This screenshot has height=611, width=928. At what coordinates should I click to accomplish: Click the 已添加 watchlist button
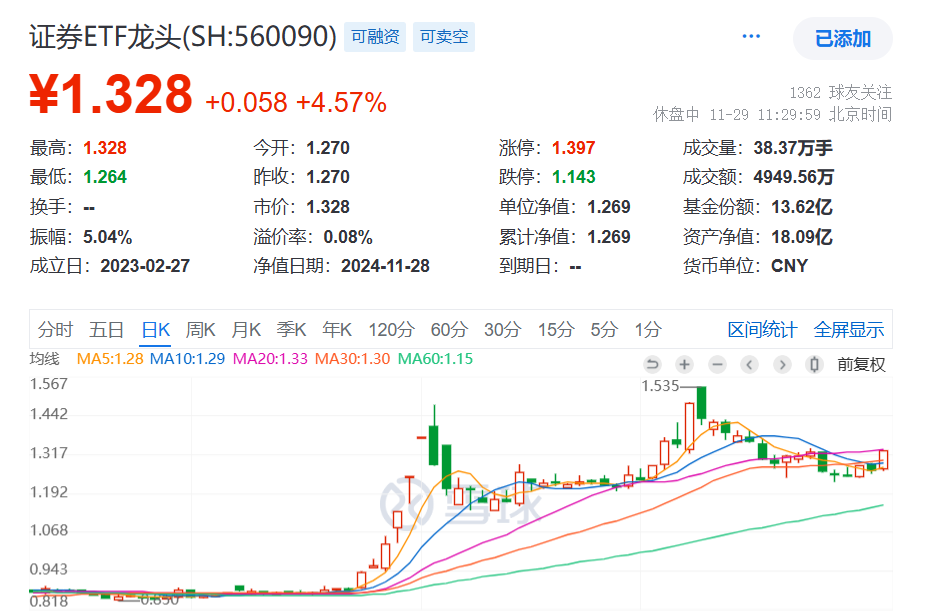tap(843, 38)
